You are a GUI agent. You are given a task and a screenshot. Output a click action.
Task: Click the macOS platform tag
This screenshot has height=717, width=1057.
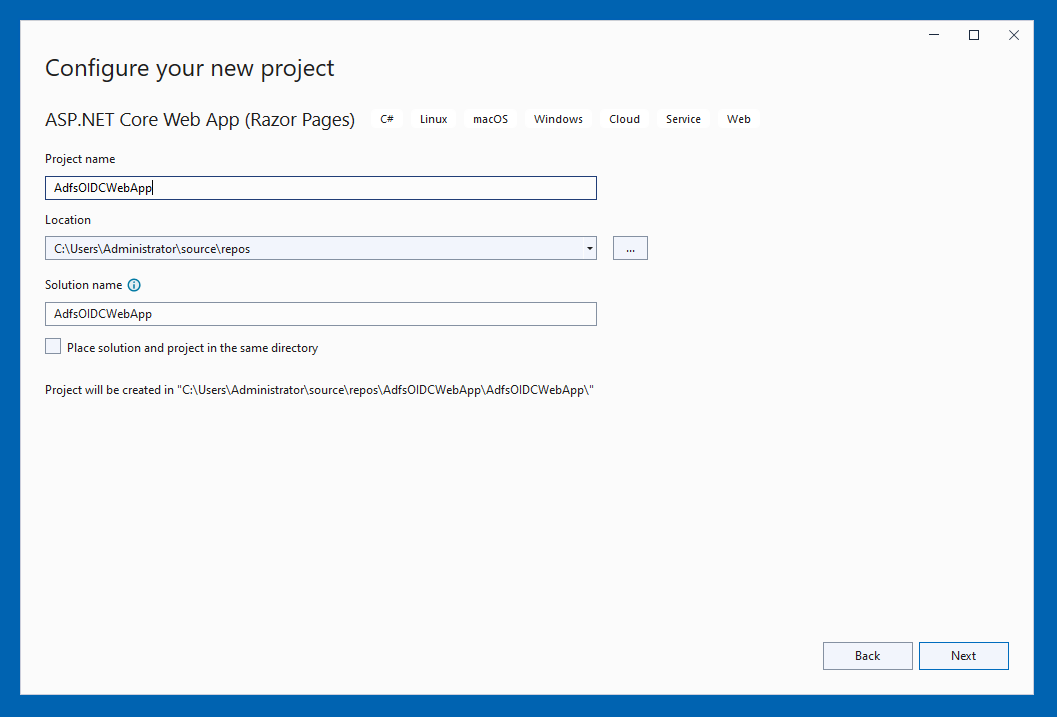tap(490, 118)
